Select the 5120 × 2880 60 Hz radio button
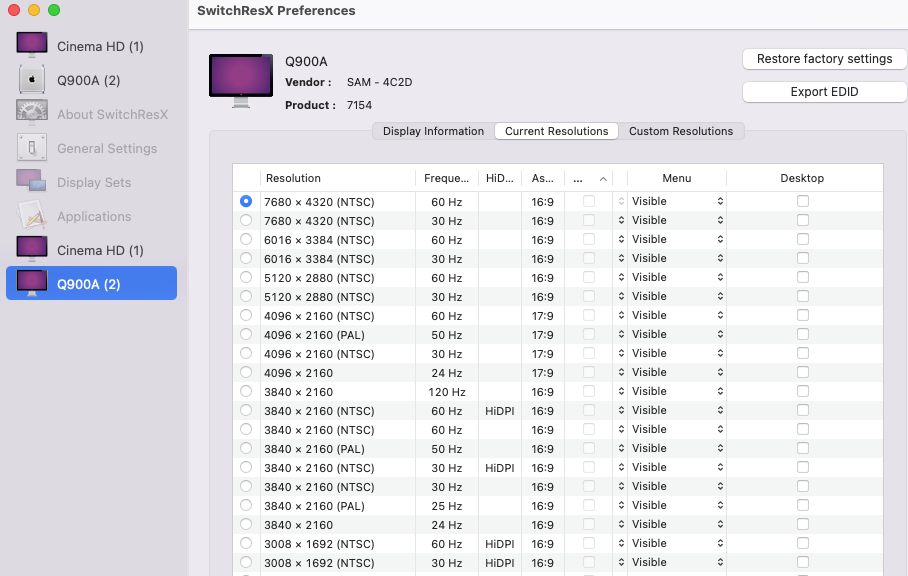Image resolution: width=908 pixels, height=576 pixels. coord(246,277)
